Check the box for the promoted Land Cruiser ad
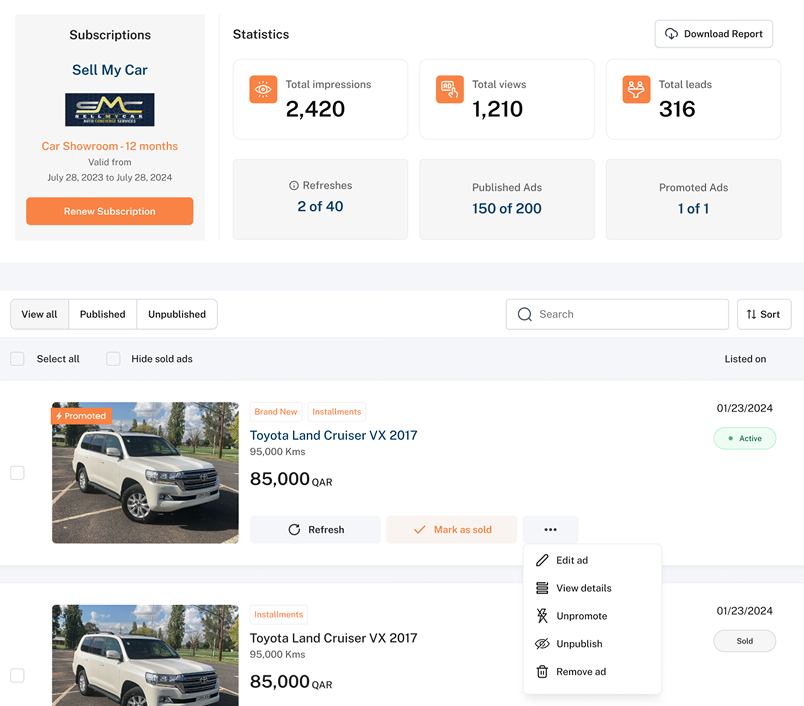The height and width of the screenshot is (706, 804). click(x=17, y=473)
